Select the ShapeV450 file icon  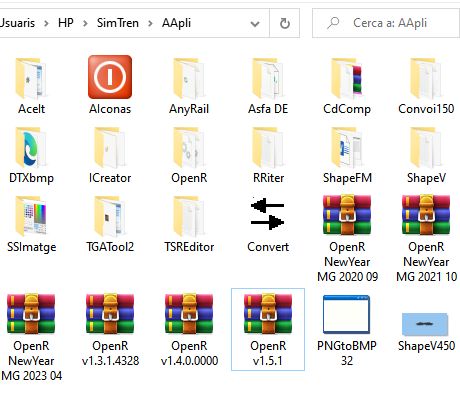[x=425, y=324]
